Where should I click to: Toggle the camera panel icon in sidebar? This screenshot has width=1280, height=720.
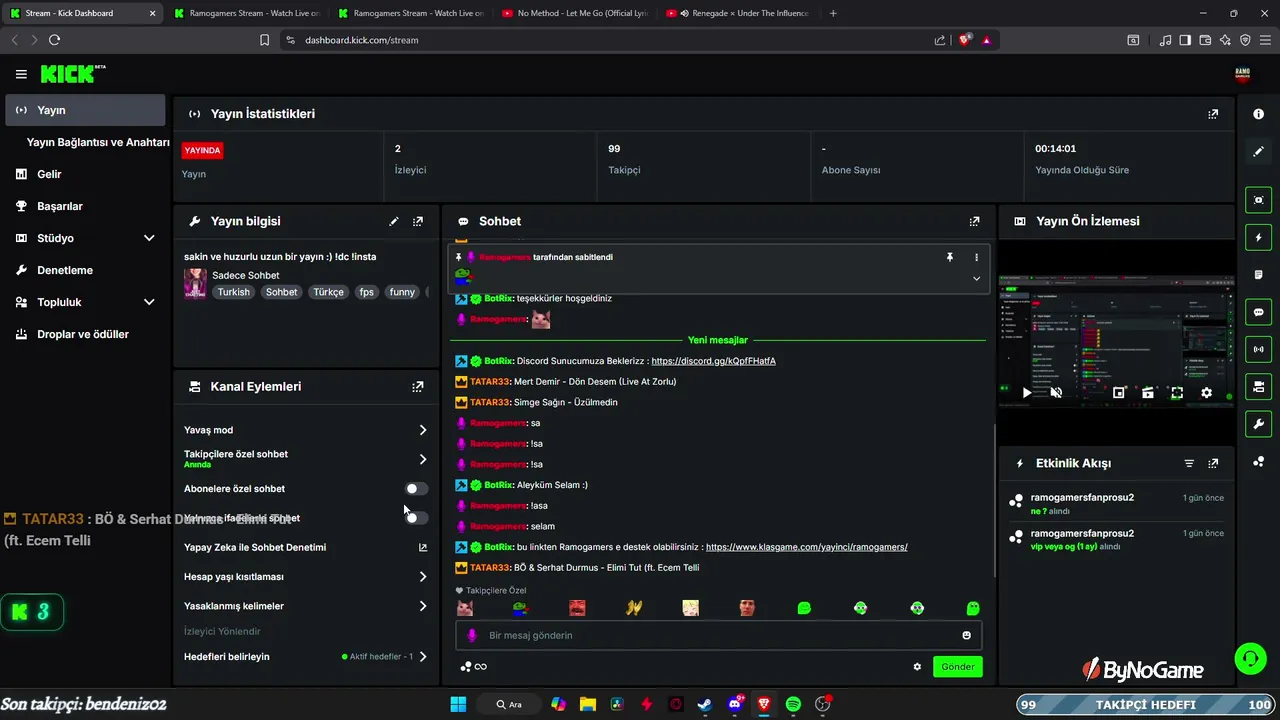(1259, 386)
